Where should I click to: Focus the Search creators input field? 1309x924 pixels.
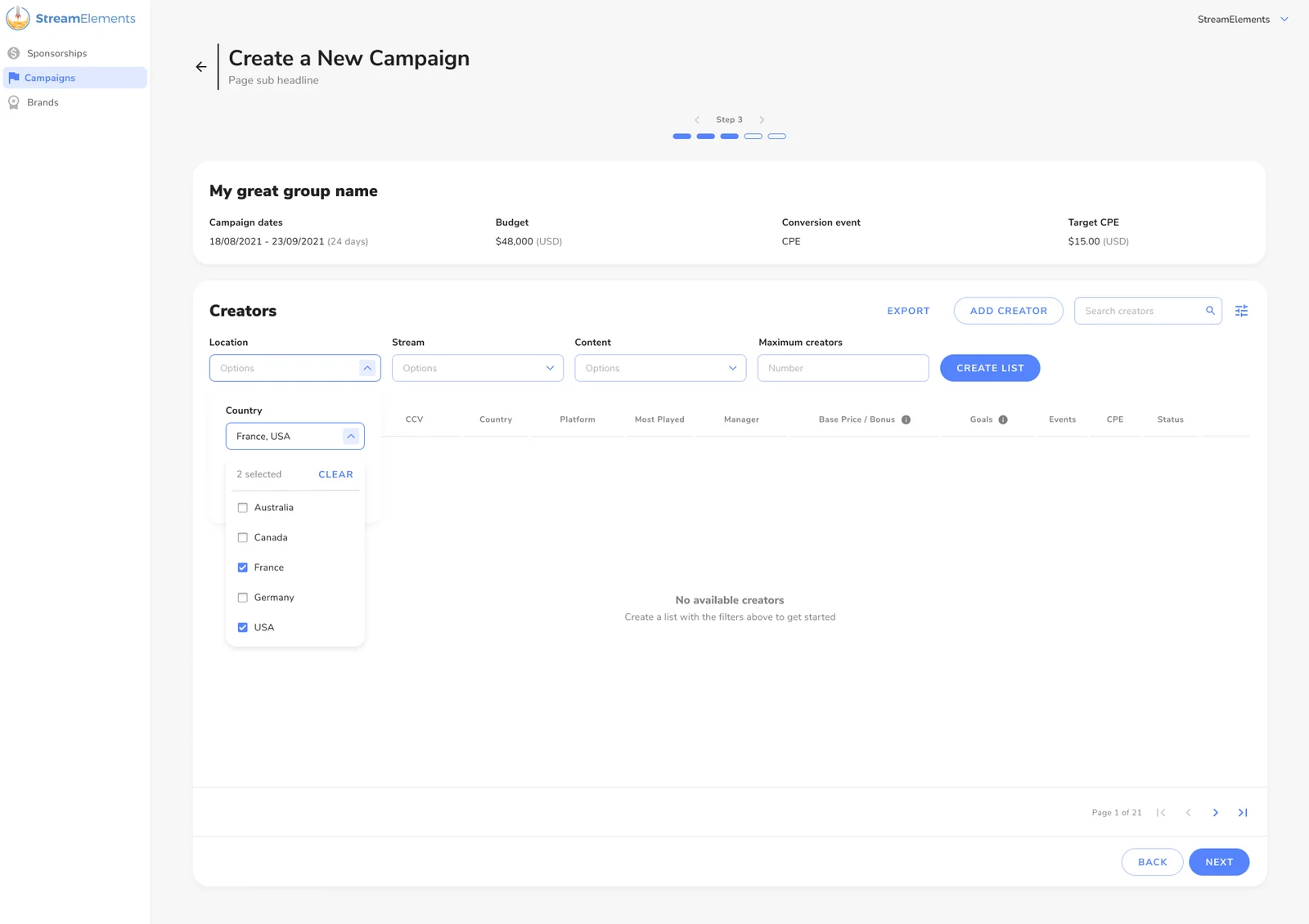(1148, 311)
